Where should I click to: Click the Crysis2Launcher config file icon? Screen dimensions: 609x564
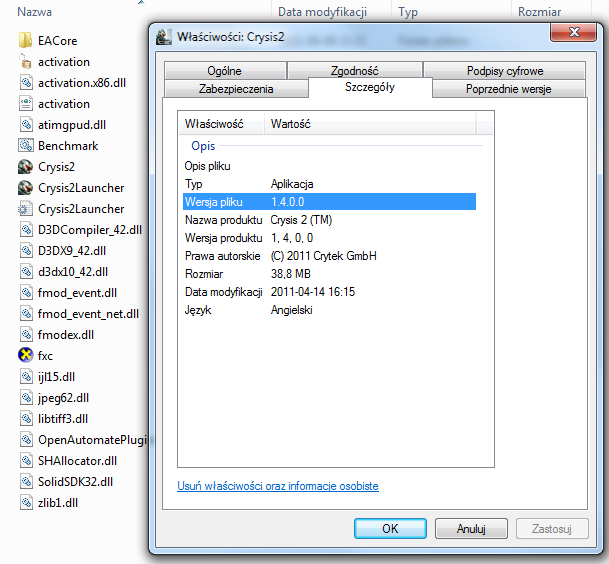(25, 208)
